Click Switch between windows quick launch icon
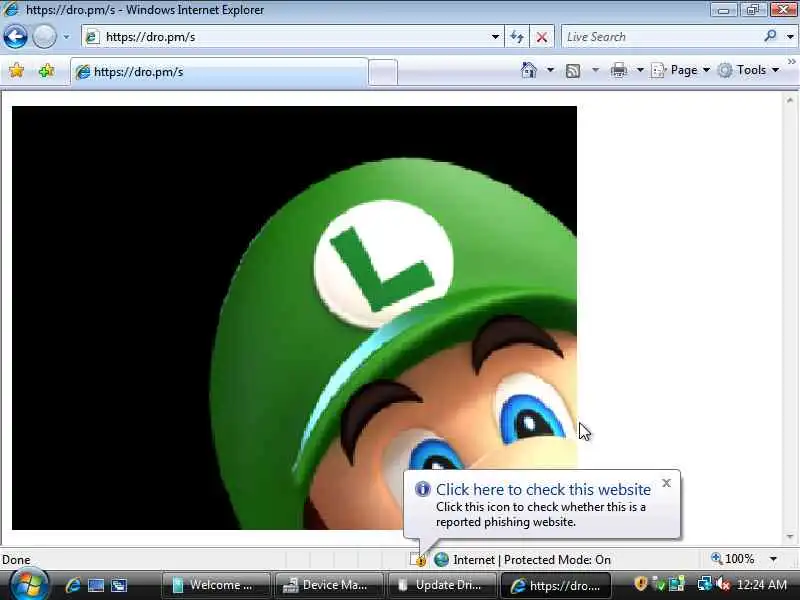The image size is (800, 600). 119,585
